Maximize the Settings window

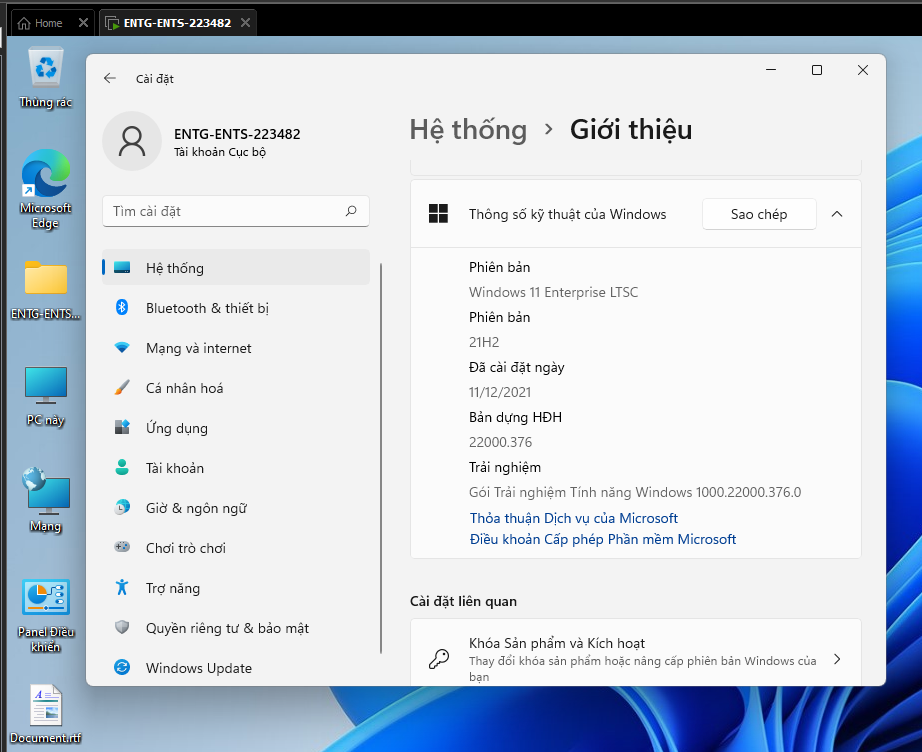(x=817, y=70)
